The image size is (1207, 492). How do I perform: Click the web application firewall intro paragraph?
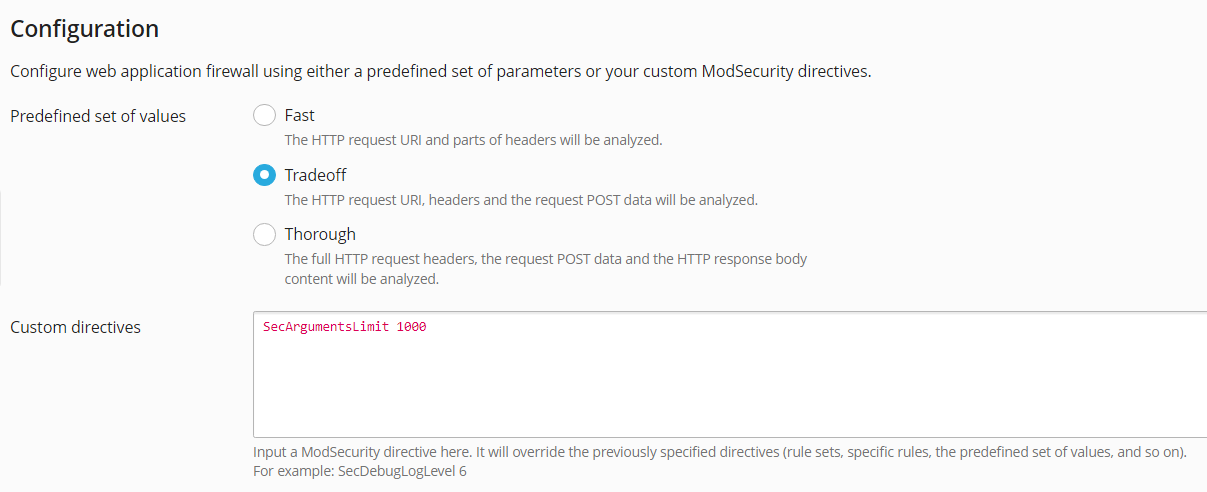pos(441,72)
